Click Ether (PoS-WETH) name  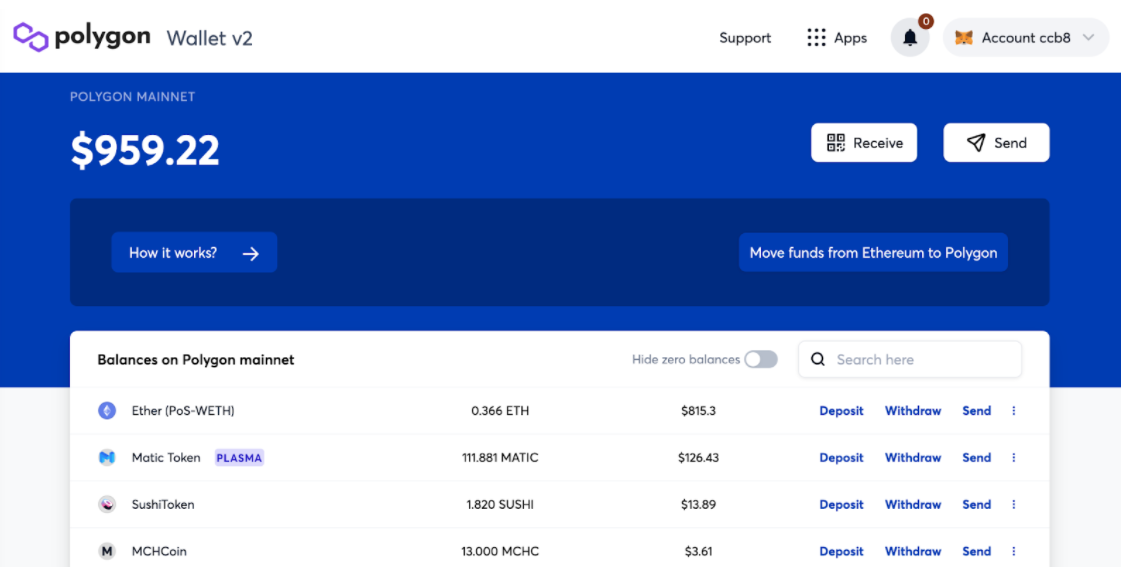tap(183, 410)
